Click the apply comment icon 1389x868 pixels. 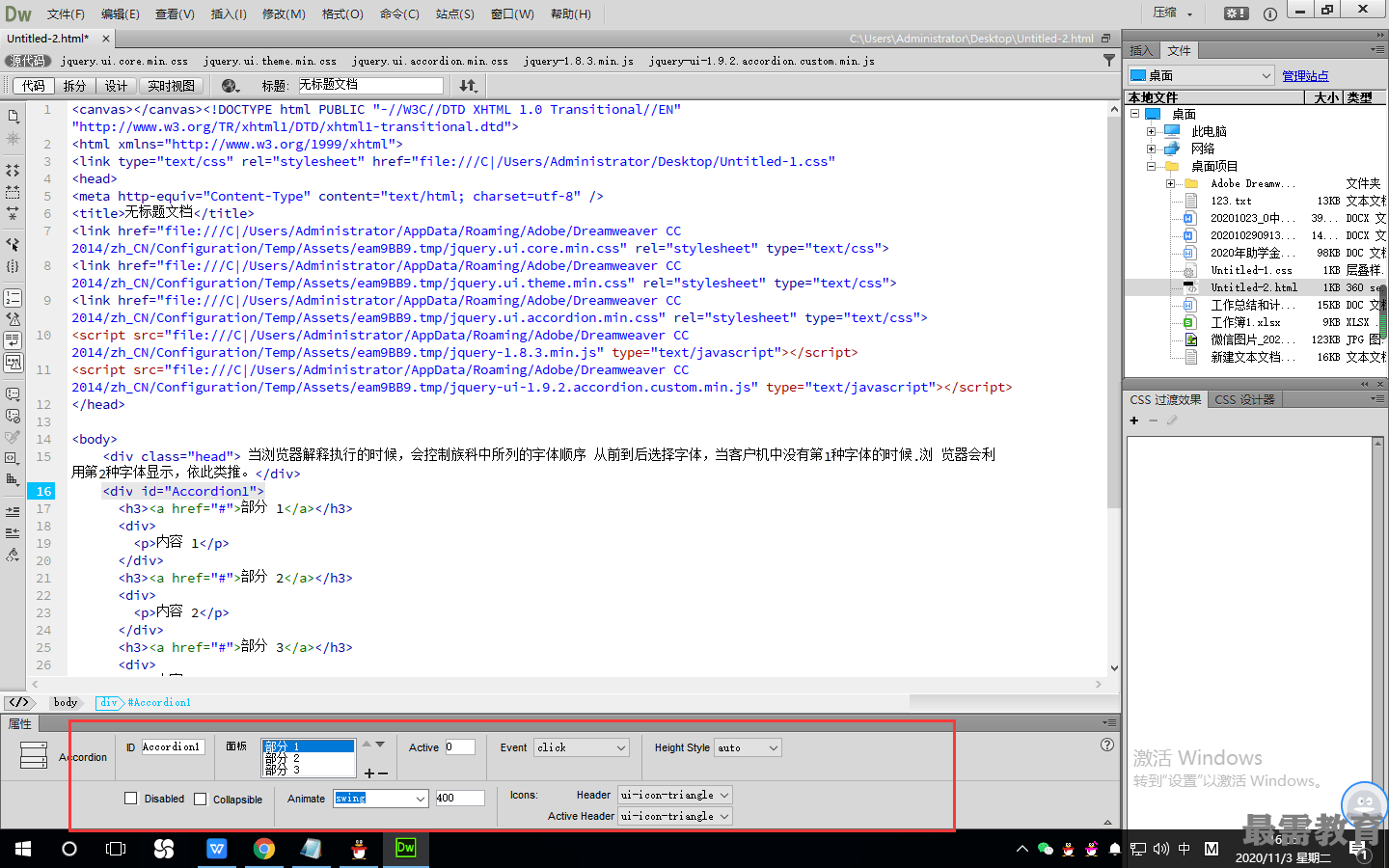(x=13, y=394)
